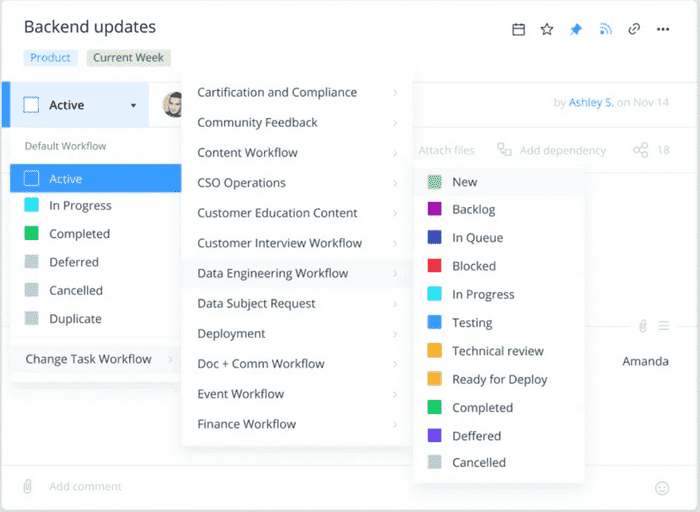Screen dimensions: 700x512
Task: Open the three-dot more options menu
Action: click(663, 29)
